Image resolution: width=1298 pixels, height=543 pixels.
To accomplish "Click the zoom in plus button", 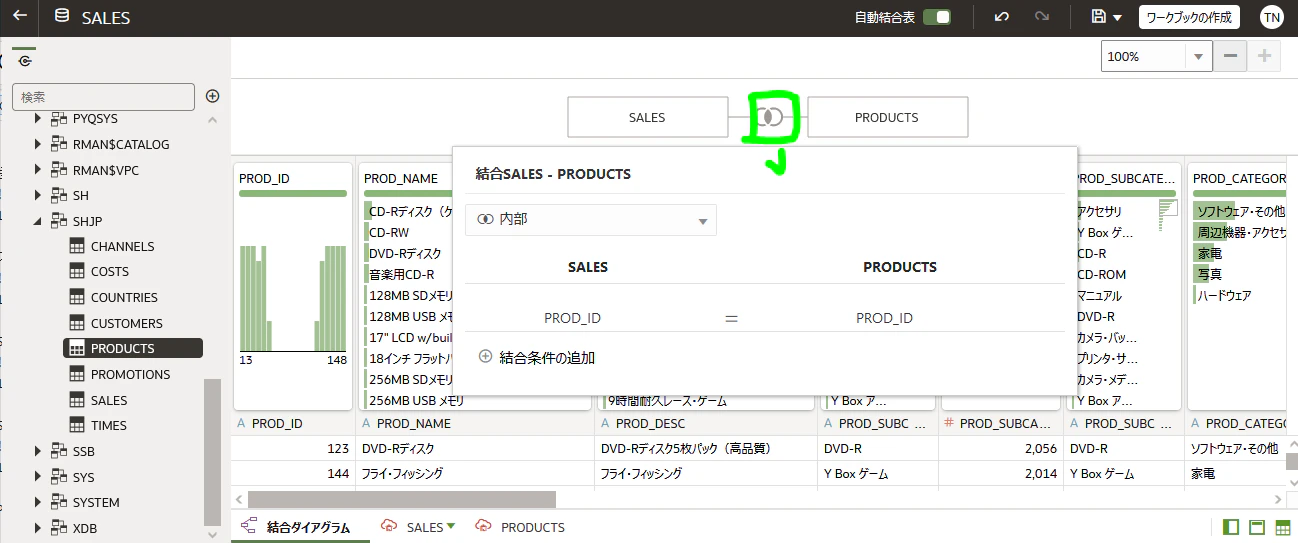I will [1265, 56].
